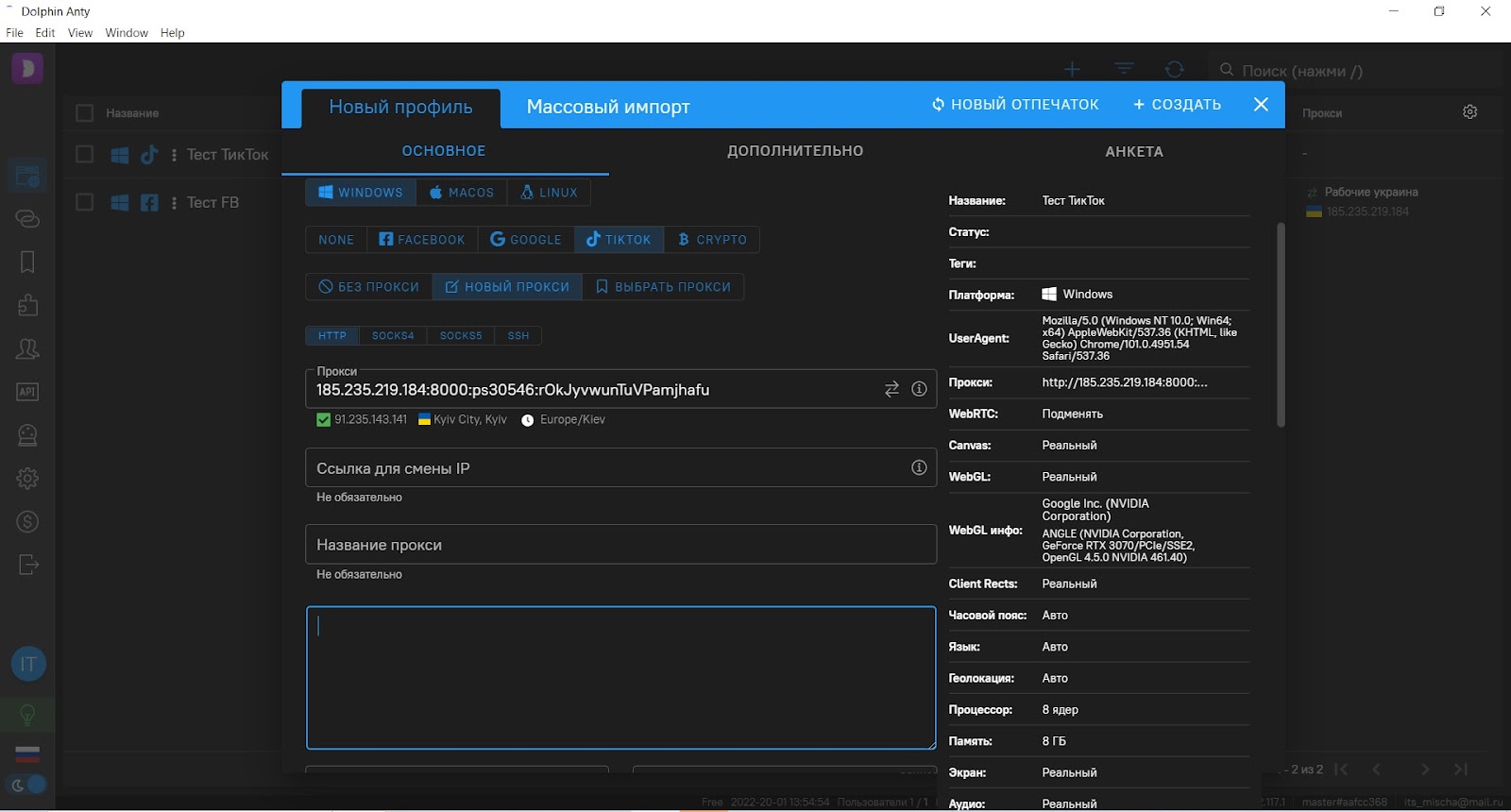1511x812 pixels.
Task: Open the bookmarks sidebar icon
Action: point(27,262)
